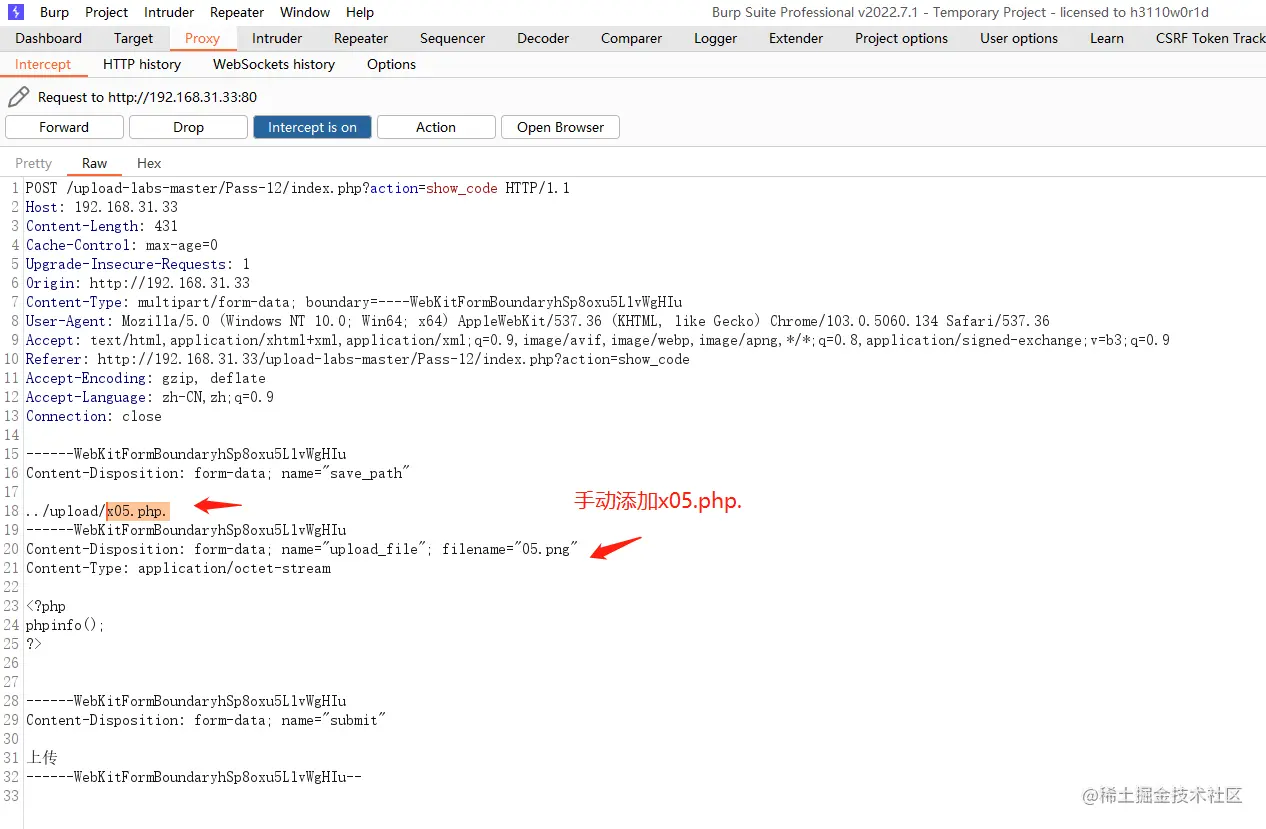Click the Content-Type: application/octet-stream line
This screenshot has width=1266, height=829.
[x=178, y=568]
